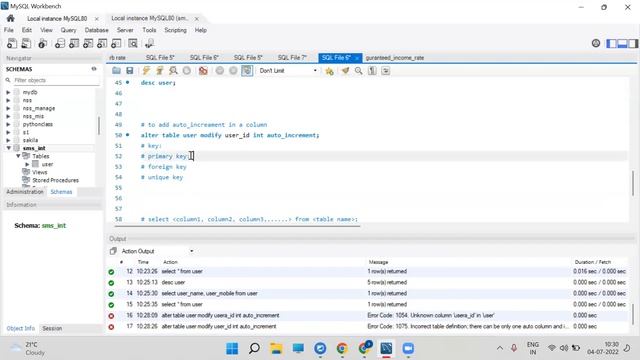
Task: Select the Views node under sms_int
Action: (x=39, y=172)
